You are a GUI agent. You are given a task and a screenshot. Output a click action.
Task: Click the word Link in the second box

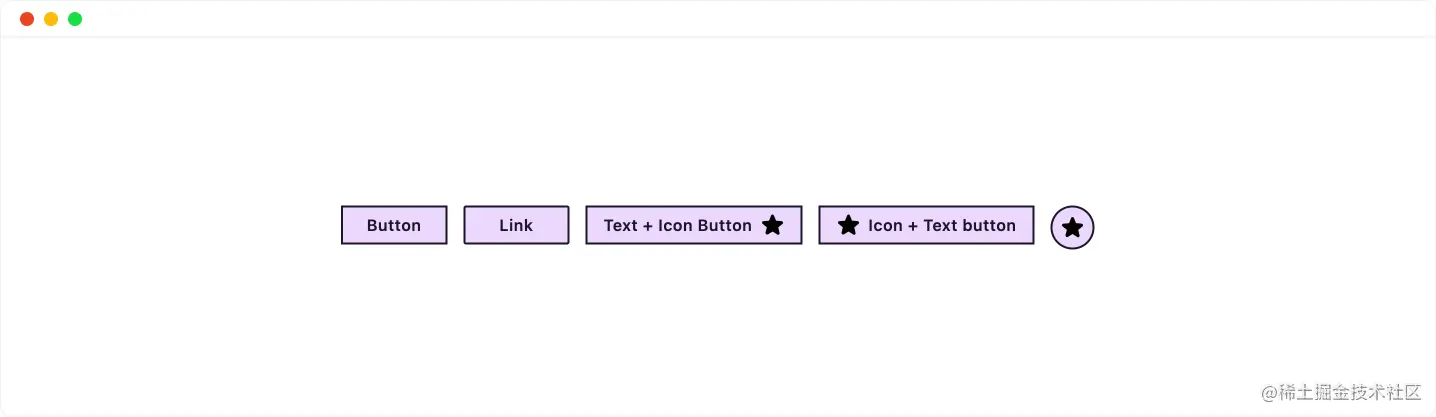516,225
